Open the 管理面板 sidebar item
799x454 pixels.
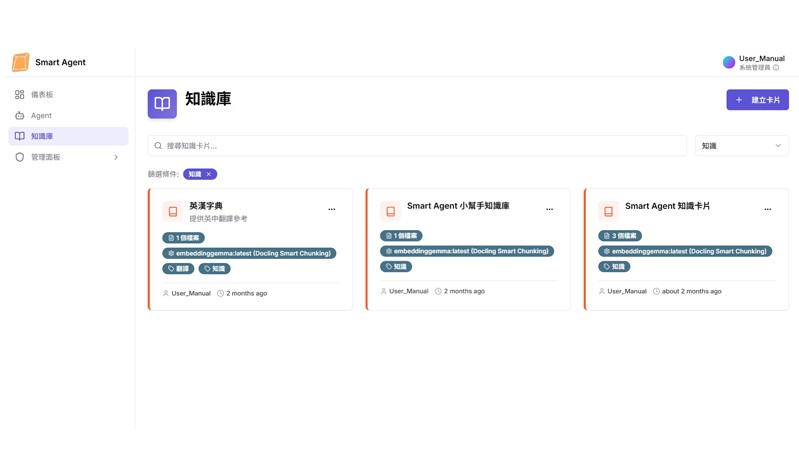68,157
